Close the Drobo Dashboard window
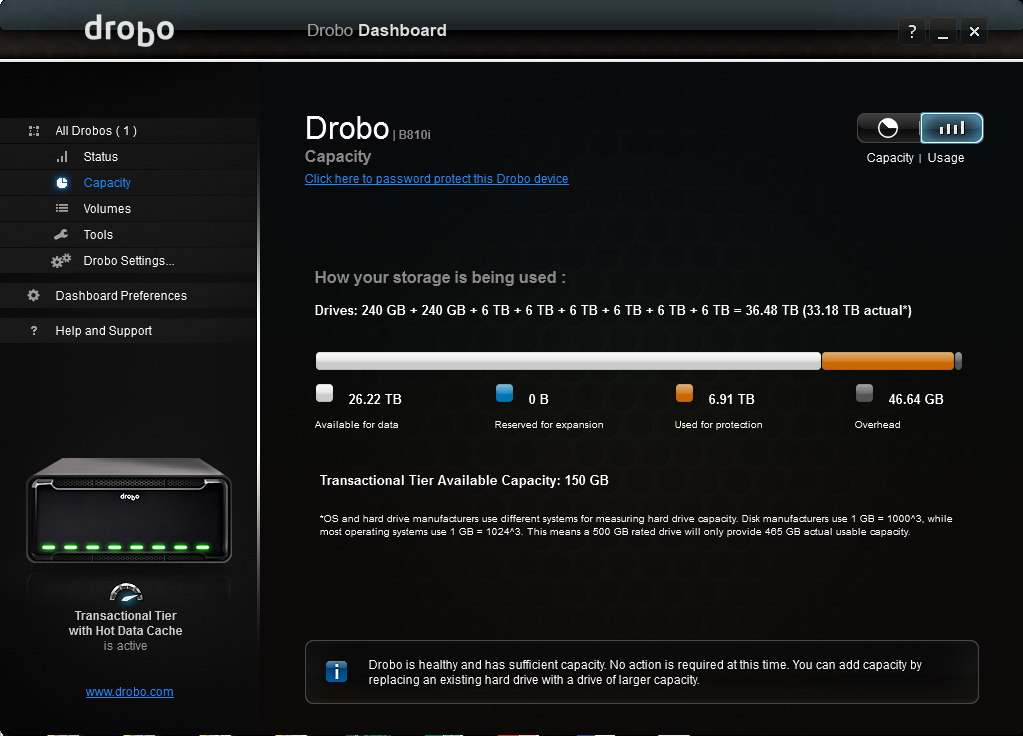The height and width of the screenshot is (736, 1023). [974, 31]
